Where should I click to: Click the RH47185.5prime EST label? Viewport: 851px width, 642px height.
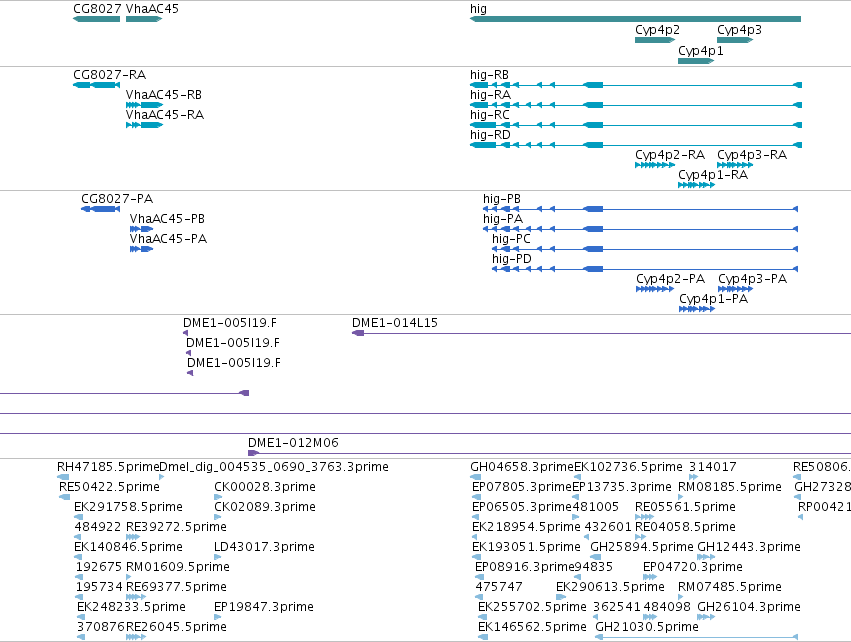(109, 467)
